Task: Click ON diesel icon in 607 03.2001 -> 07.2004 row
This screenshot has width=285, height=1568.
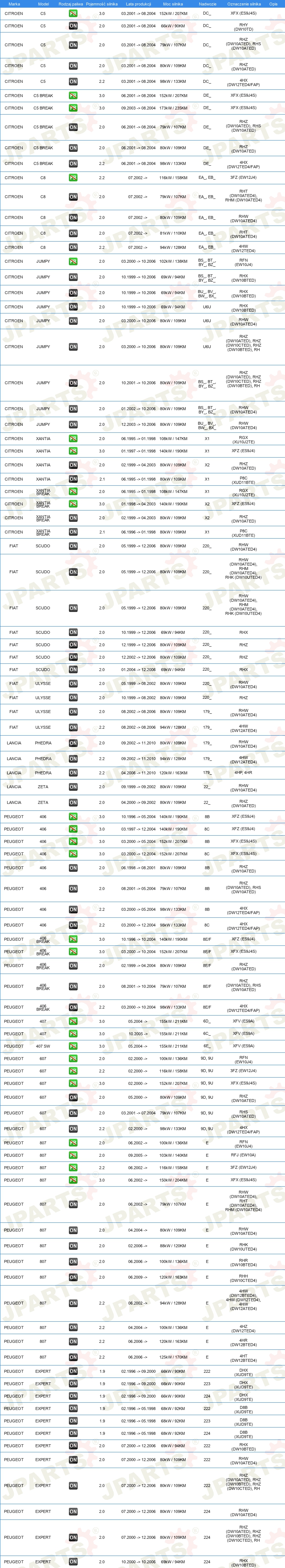Action: tap(73, 1113)
